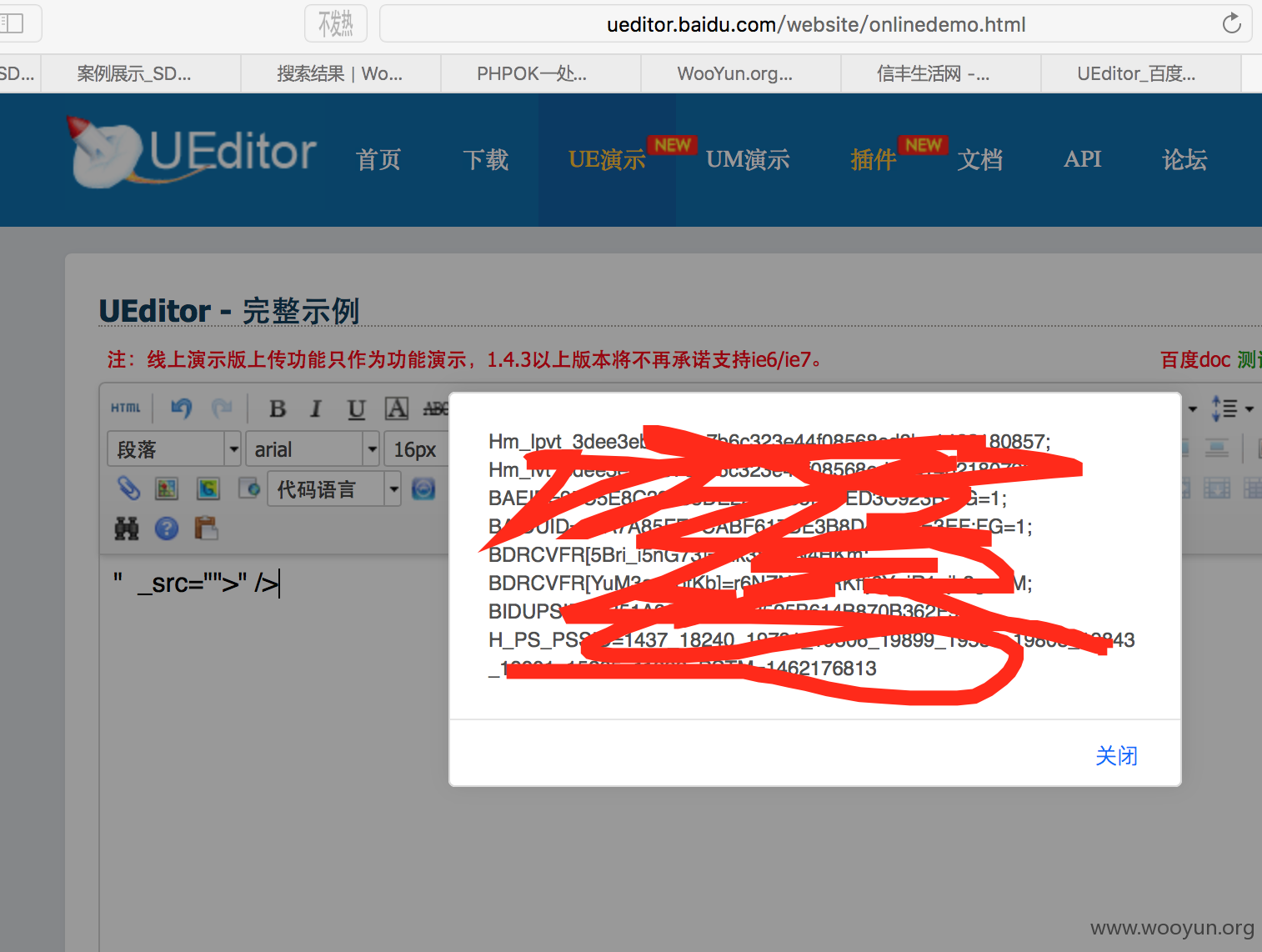The image size is (1262, 952).
Task: Open 下载 in the navigation bar
Action: pos(486,159)
